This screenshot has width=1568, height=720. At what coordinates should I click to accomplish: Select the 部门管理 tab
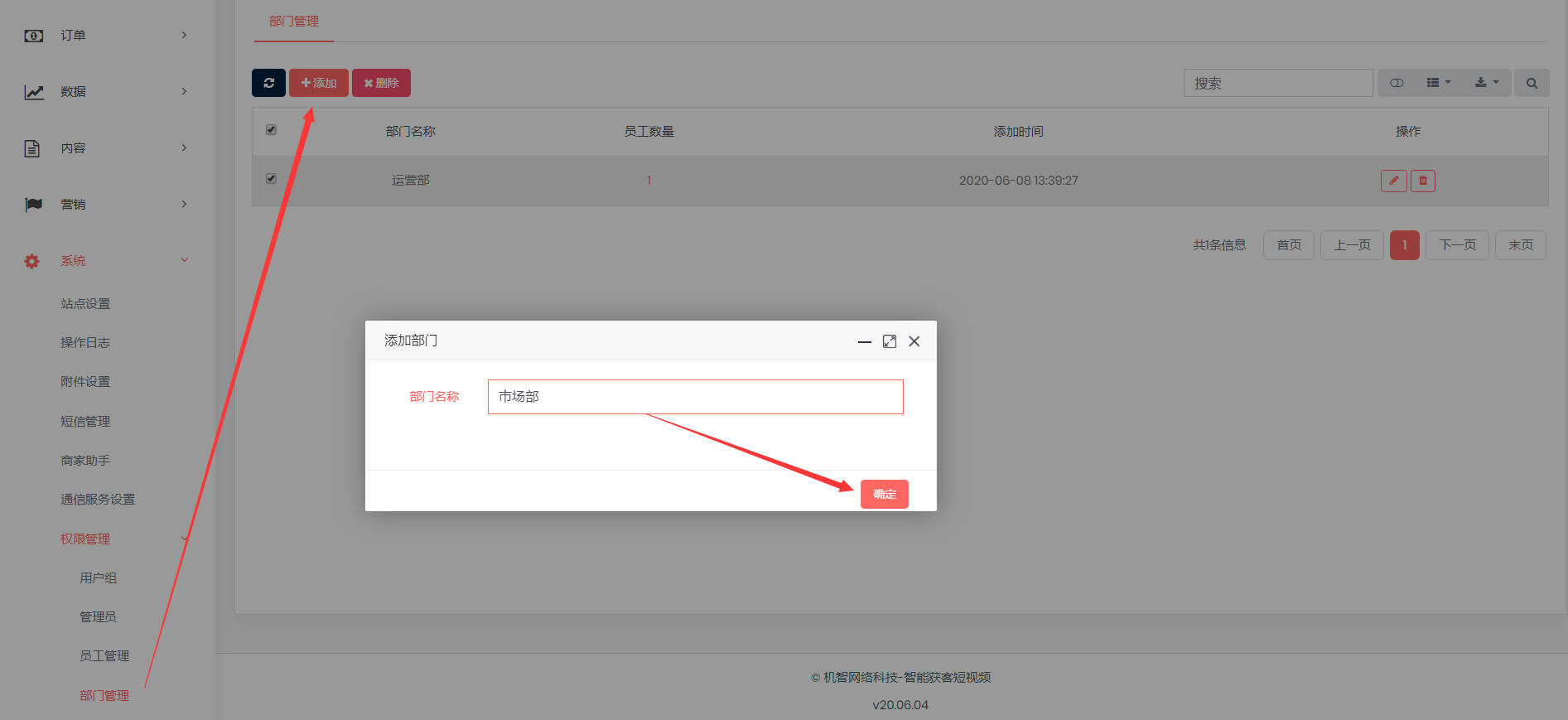(294, 22)
